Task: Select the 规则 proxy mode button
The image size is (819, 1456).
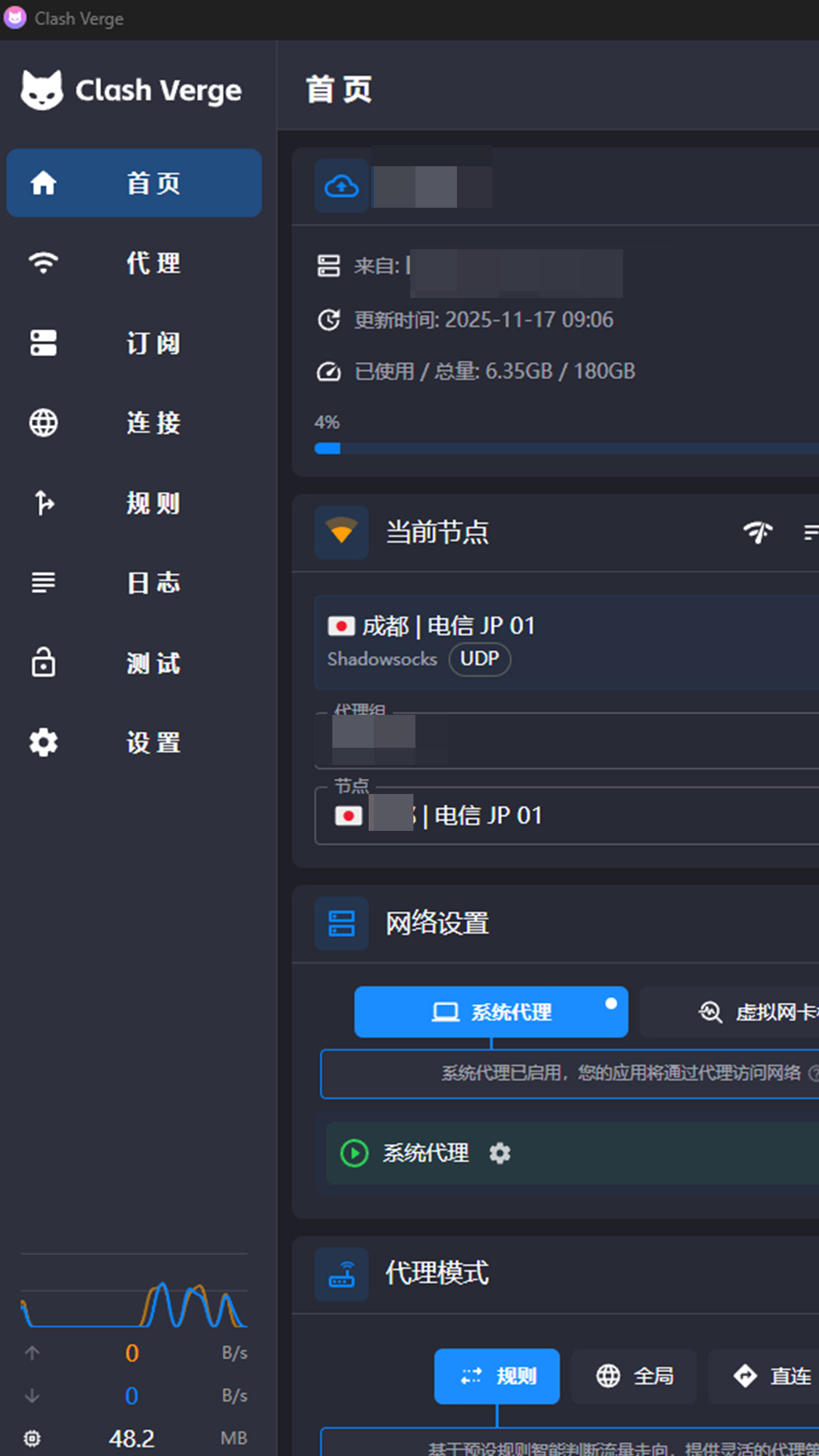Action: (497, 1376)
